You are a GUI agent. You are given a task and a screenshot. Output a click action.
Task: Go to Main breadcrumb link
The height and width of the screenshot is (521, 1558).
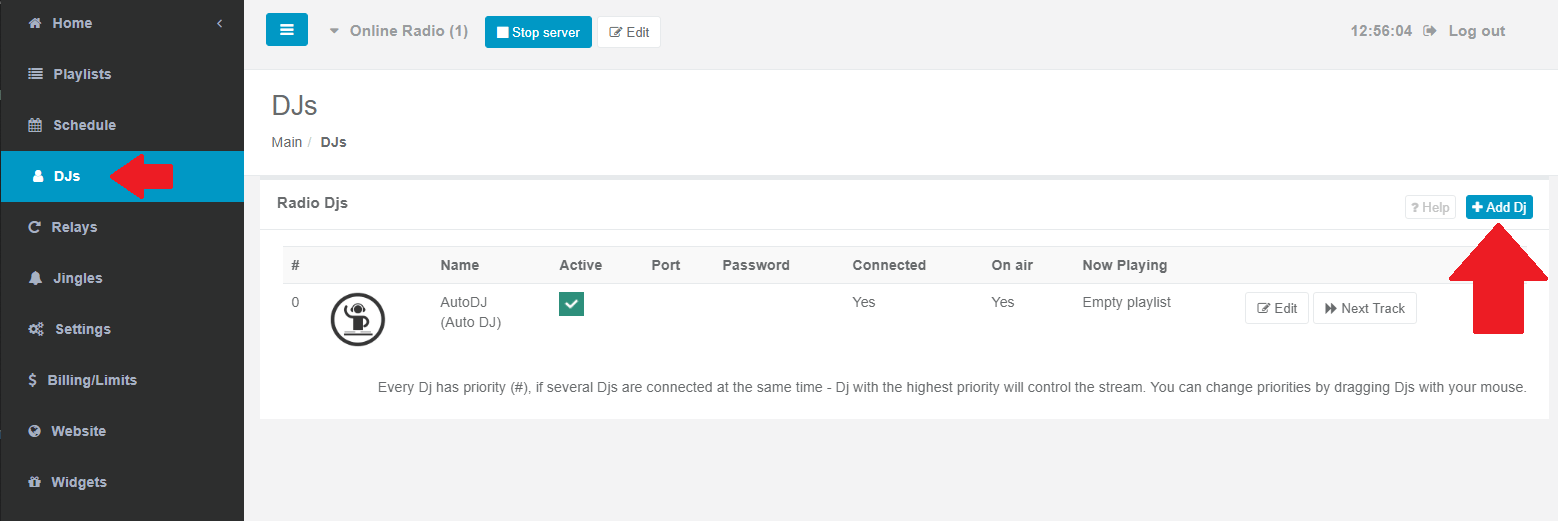[x=287, y=142]
